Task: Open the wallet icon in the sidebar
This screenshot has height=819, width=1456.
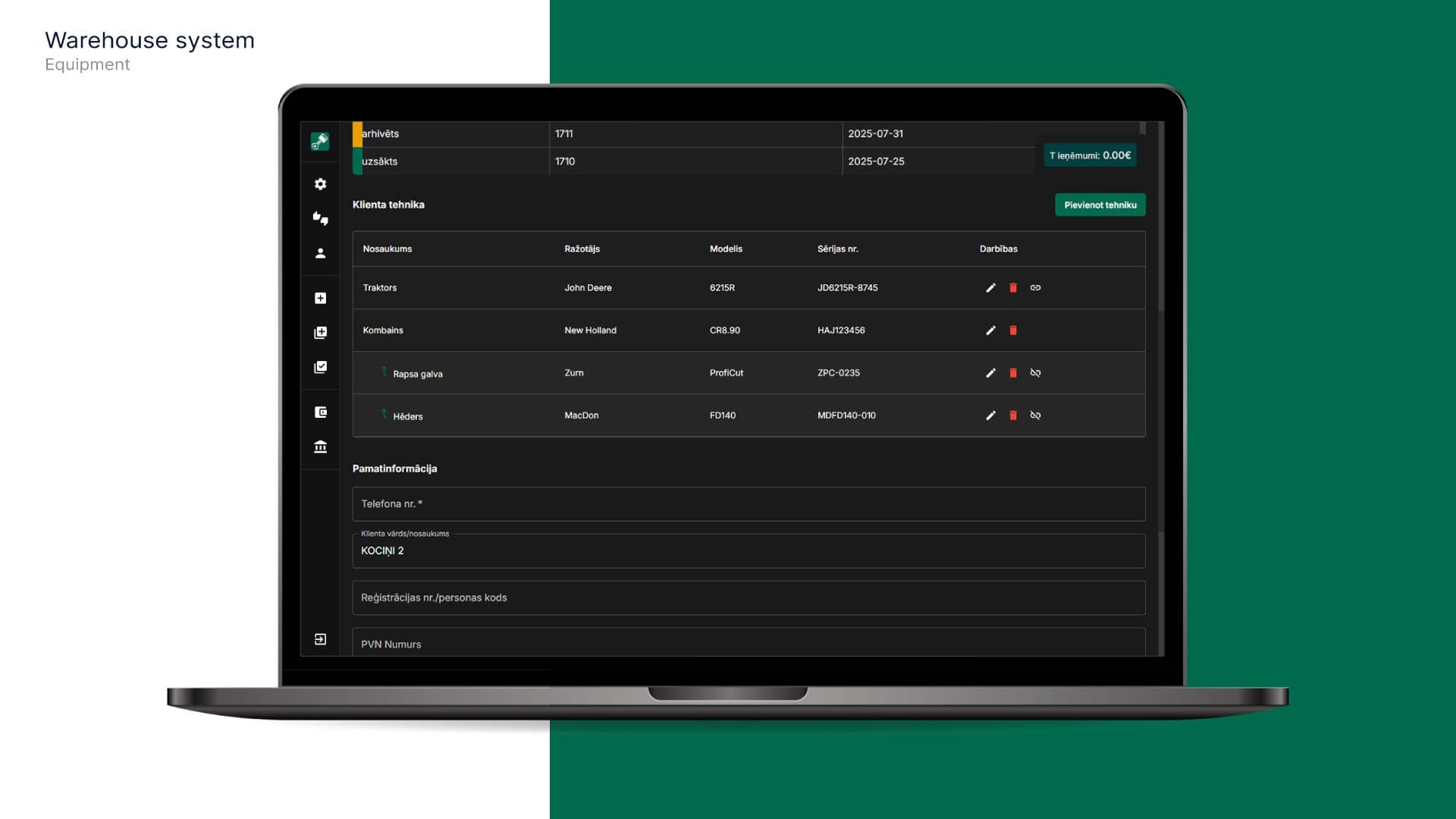Action: tap(320, 413)
